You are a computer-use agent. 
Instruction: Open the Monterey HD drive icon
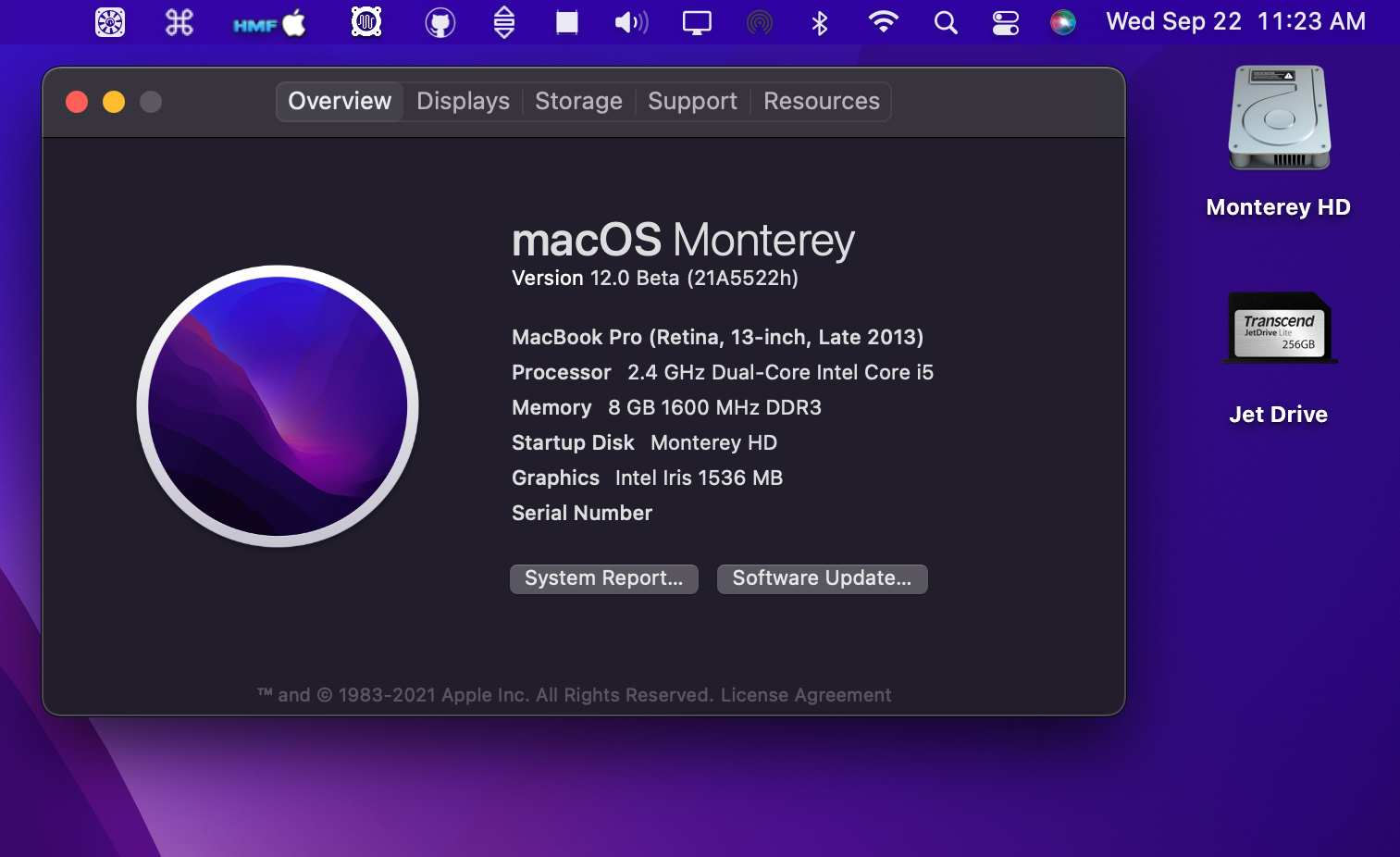[x=1280, y=118]
